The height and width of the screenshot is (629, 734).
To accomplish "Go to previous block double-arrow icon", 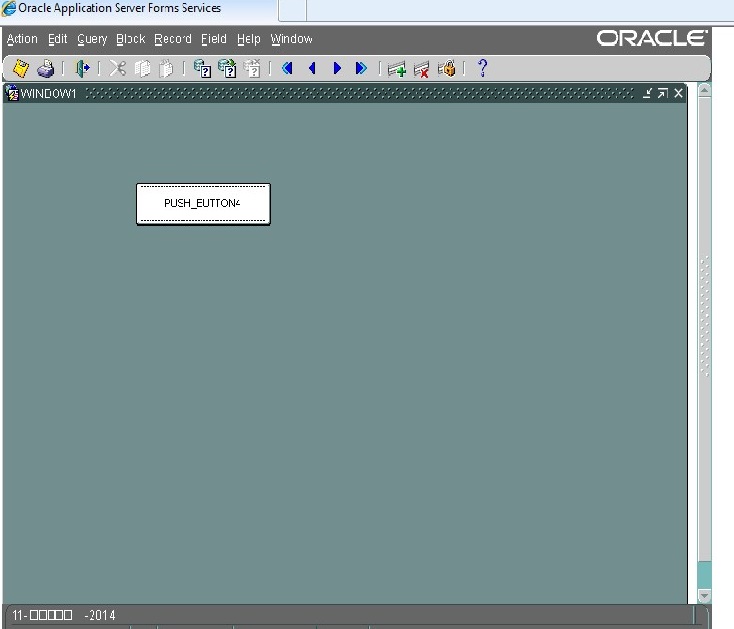I will pyautogui.click(x=287, y=68).
